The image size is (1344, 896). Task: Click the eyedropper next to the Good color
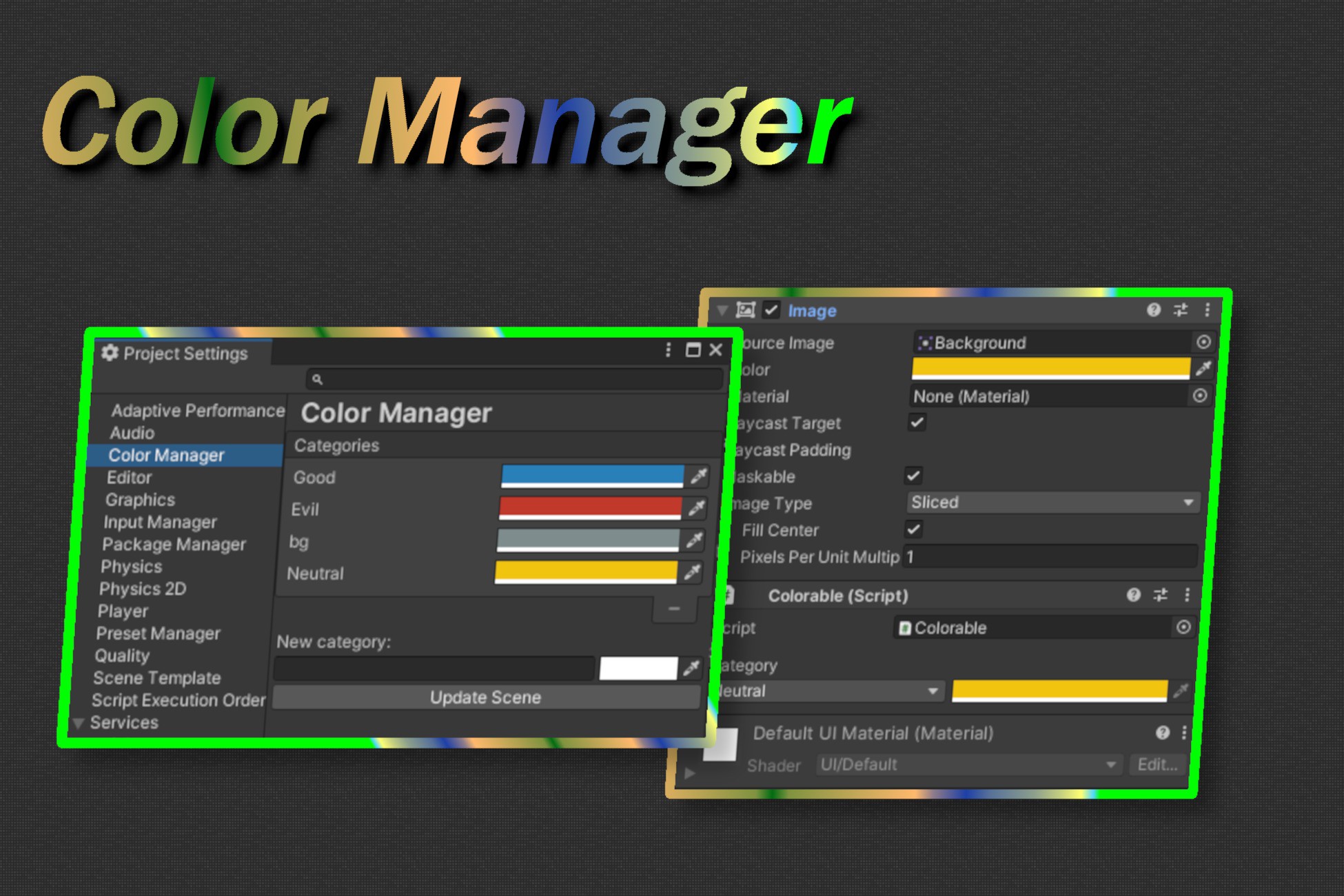pos(698,477)
